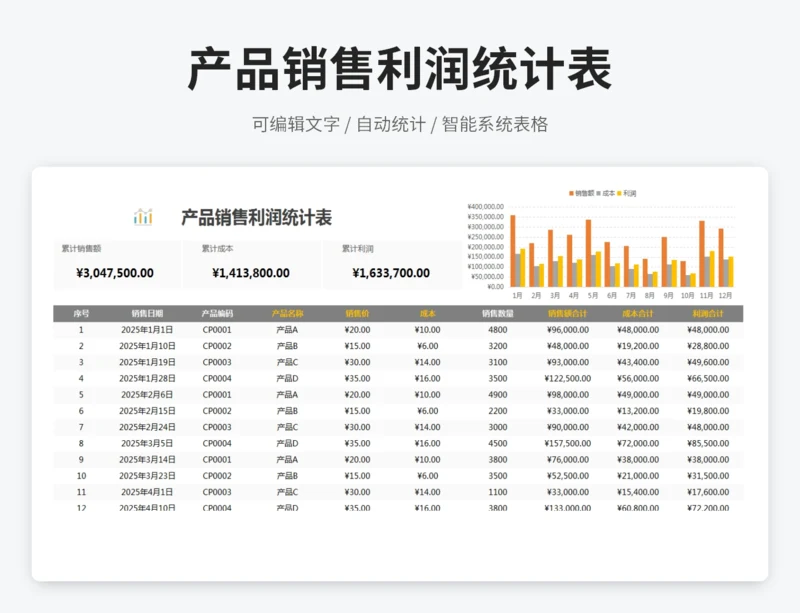Click the cost total ¥15,400.00
The image size is (800, 613).
[638, 492]
